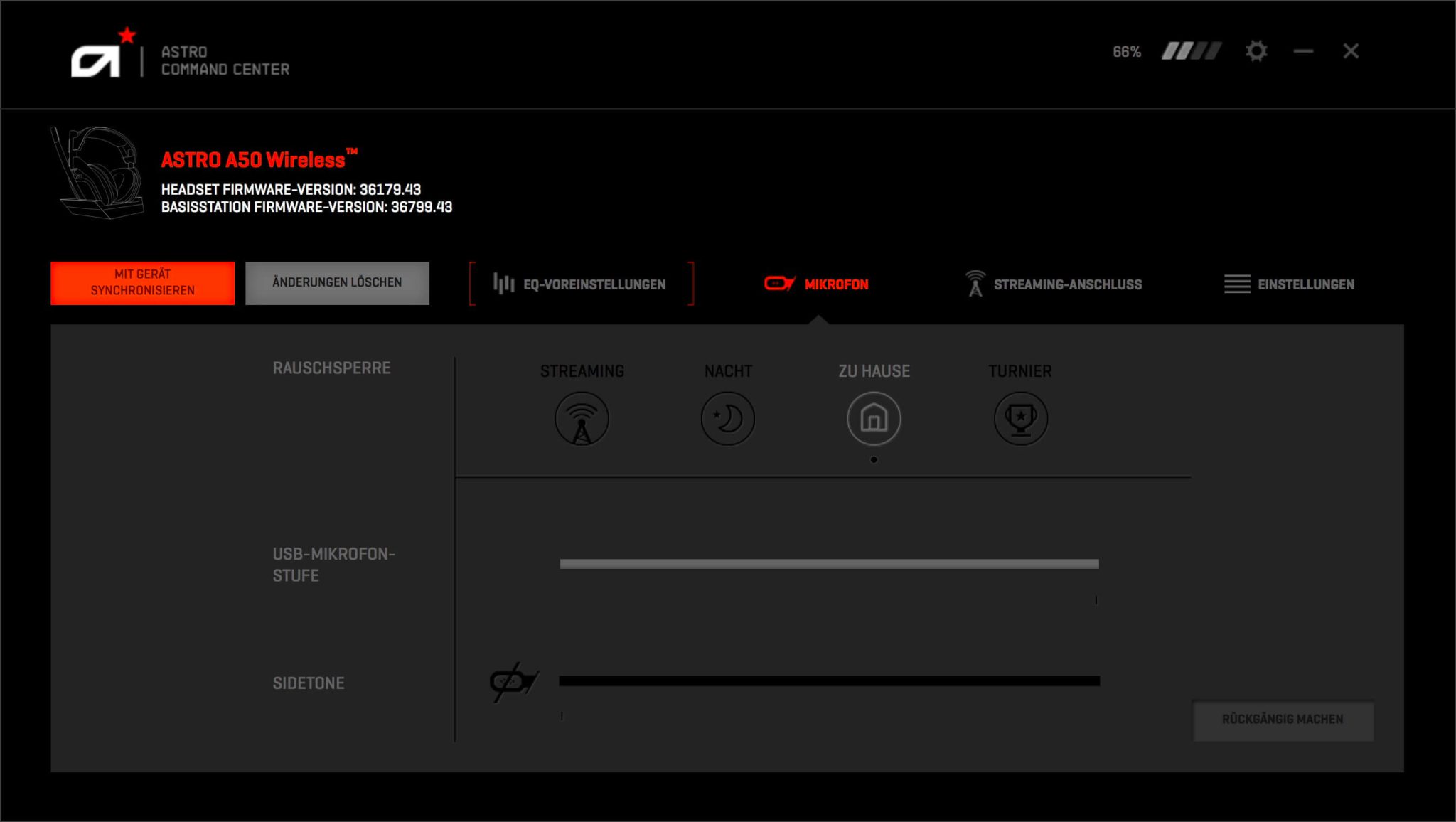Select the Nacht moon icon
Viewport: 1456px width, 822px height.
coord(727,419)
